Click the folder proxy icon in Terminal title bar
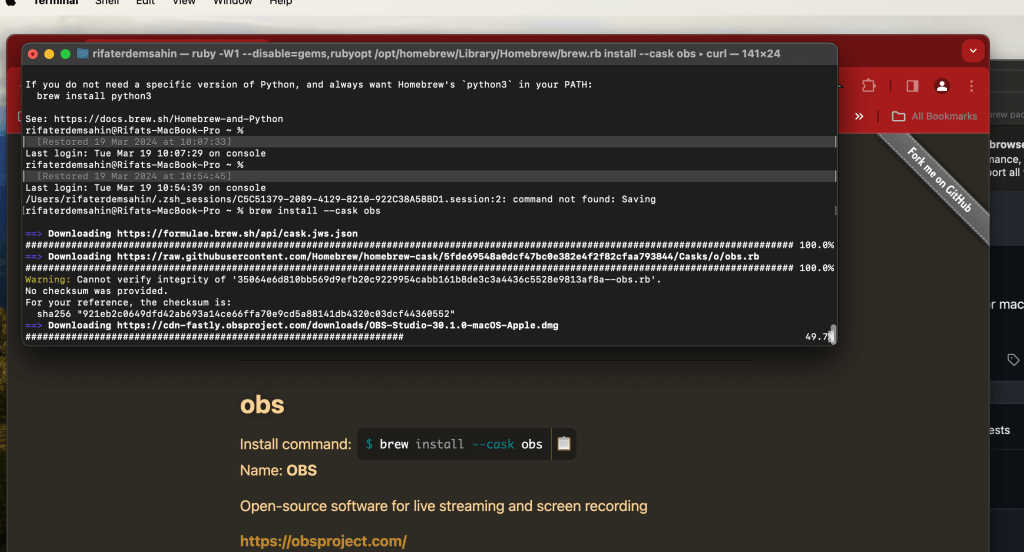Screen dimensions: 1024x552 pos(83,54)
